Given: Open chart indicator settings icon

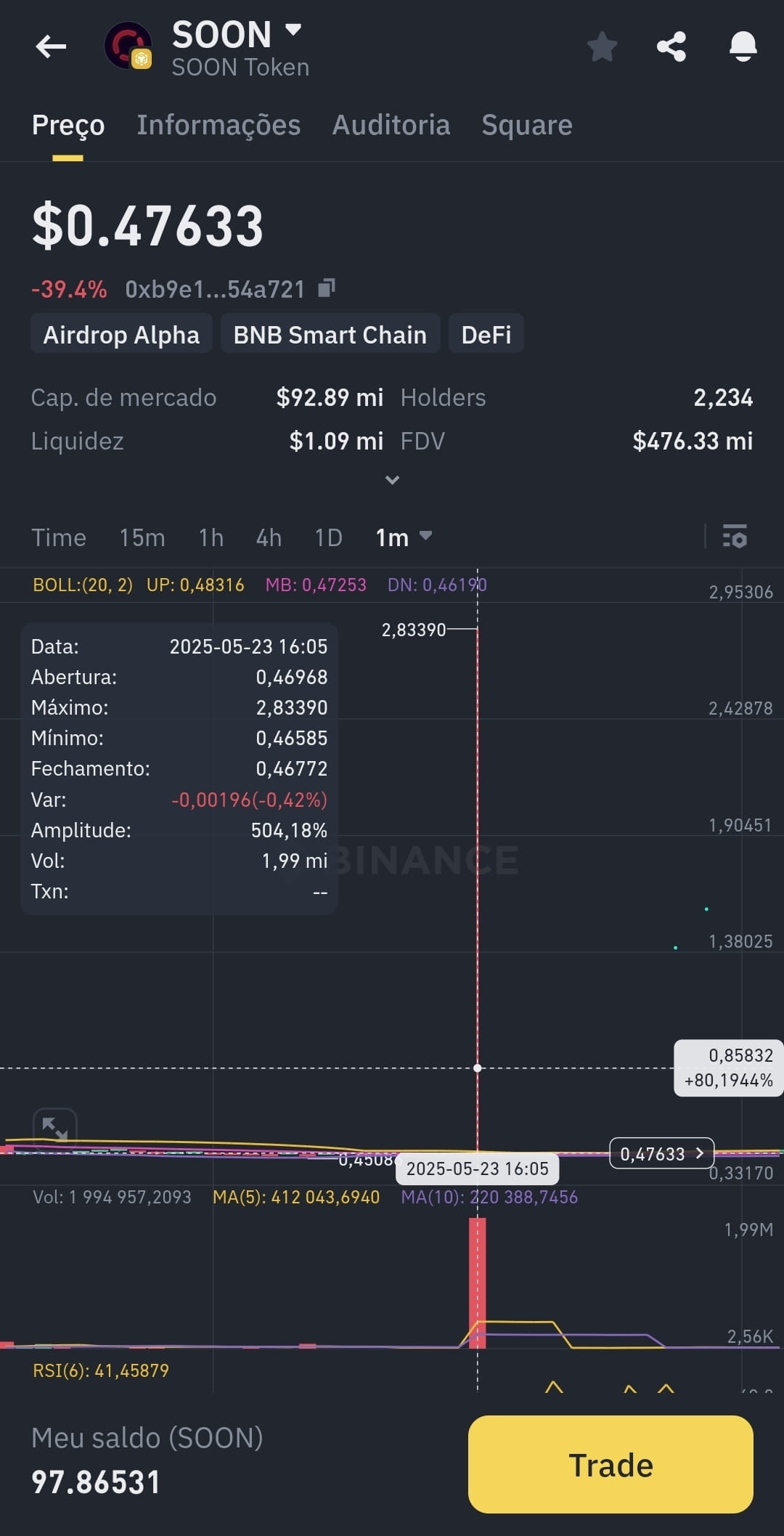Looking at the screenshot, I should click(735, 537).
